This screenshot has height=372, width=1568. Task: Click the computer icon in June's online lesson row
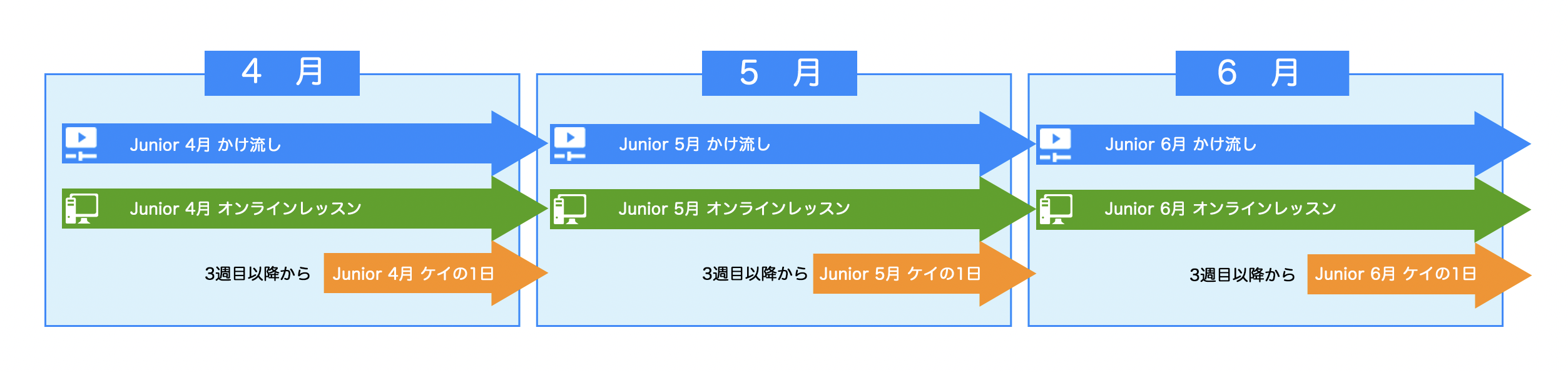click(1056, 209)
